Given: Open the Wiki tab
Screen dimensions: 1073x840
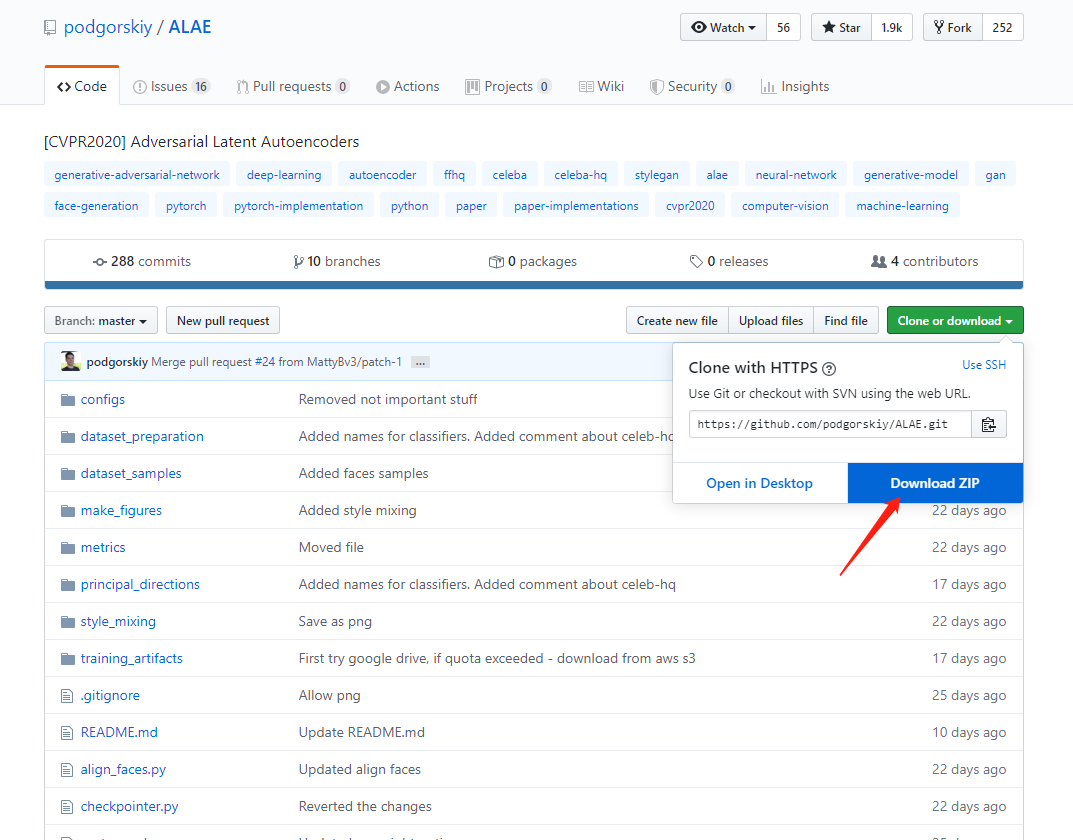Looking at the screenshot, I should click(x=602, y=86).
